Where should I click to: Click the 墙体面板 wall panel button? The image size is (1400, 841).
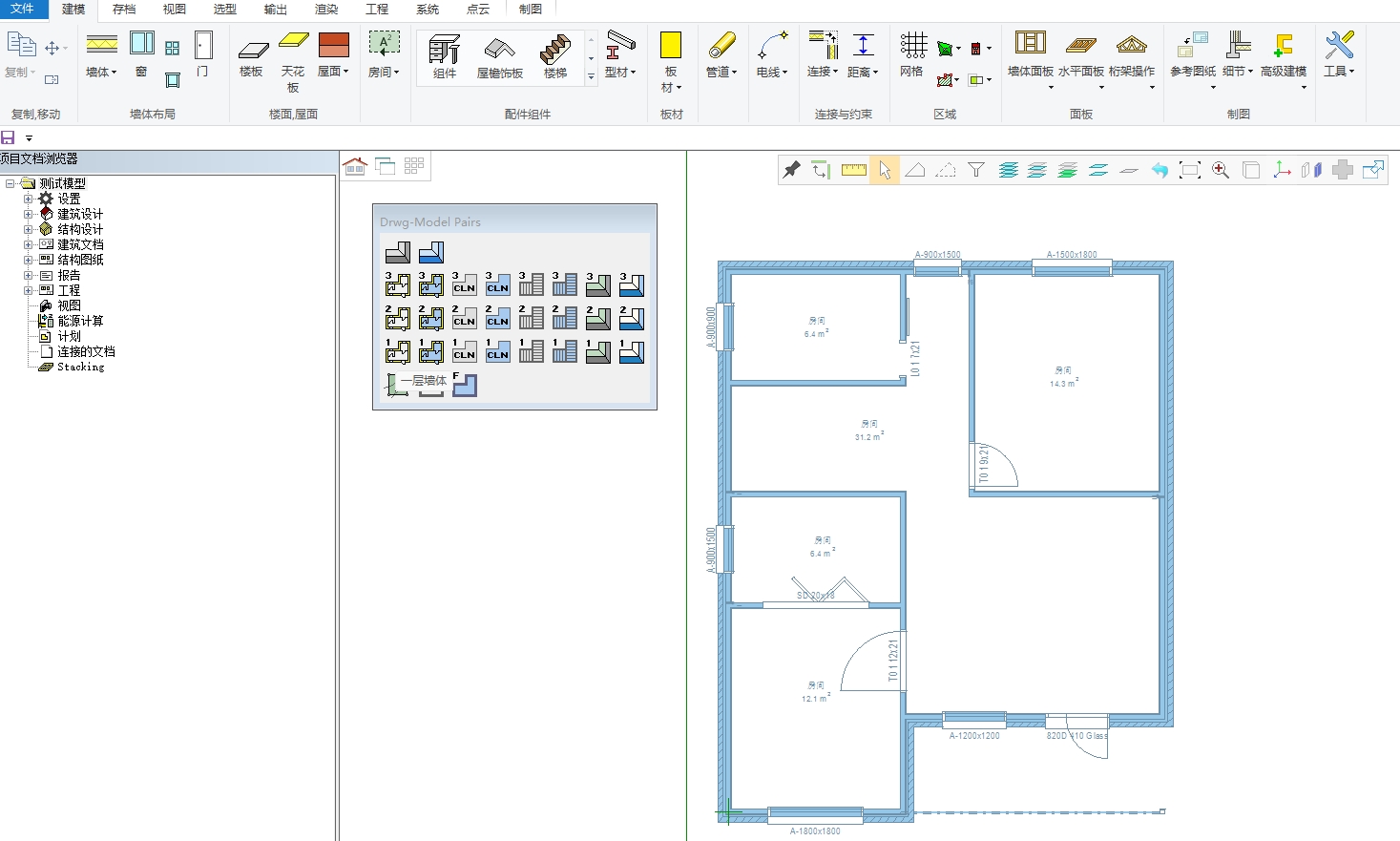[x=1031, y=57]
